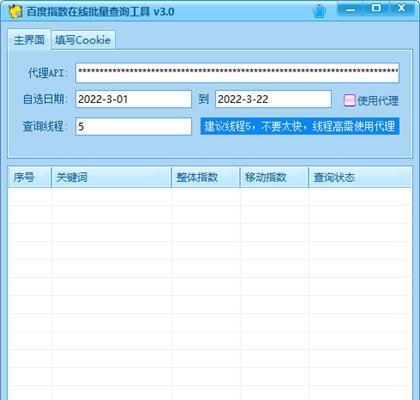
Task: Click the app logo icon in title bar
Action: click(15, 12)
